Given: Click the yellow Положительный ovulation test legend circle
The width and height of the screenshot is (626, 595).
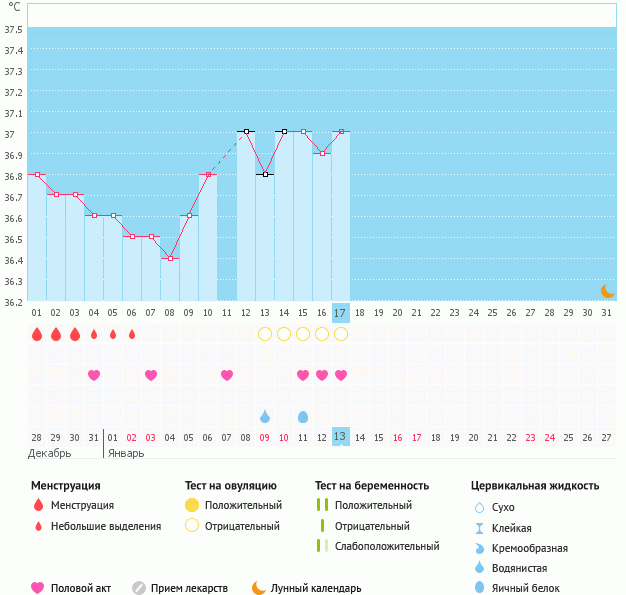Looking at the screenshot, I should [193, 506].
